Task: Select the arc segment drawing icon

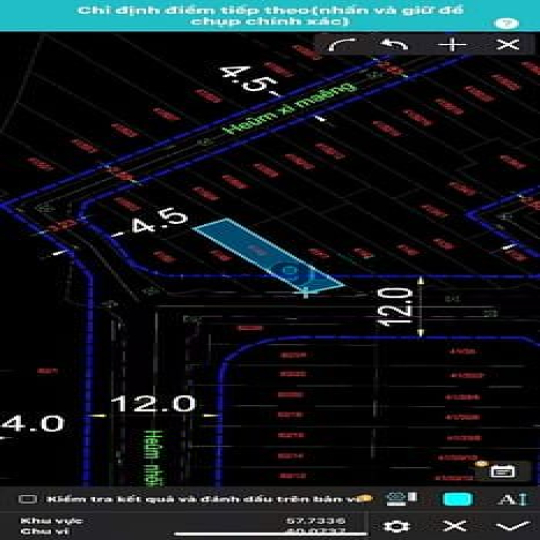Action: 341,45
